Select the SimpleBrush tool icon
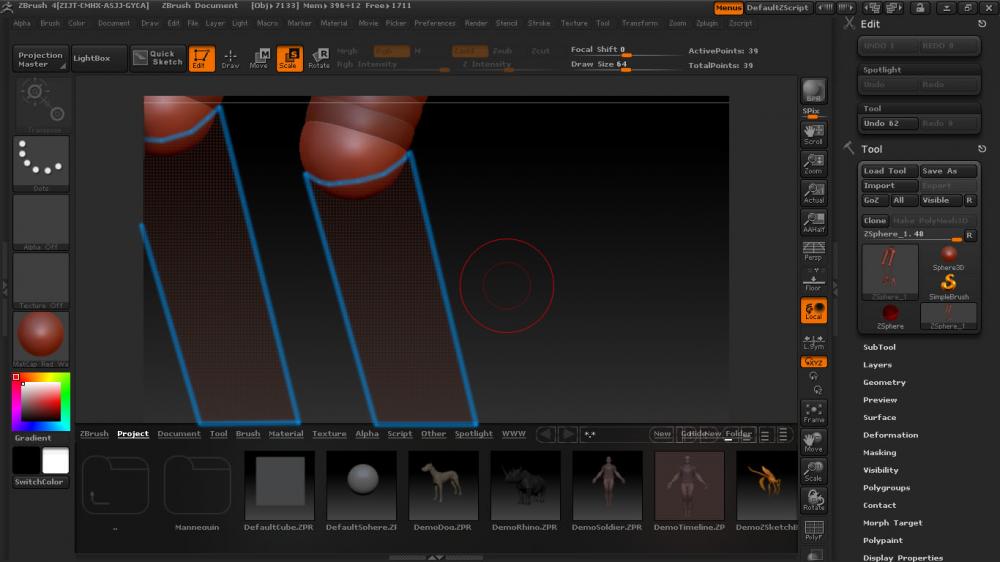 (x=948, y=285)
